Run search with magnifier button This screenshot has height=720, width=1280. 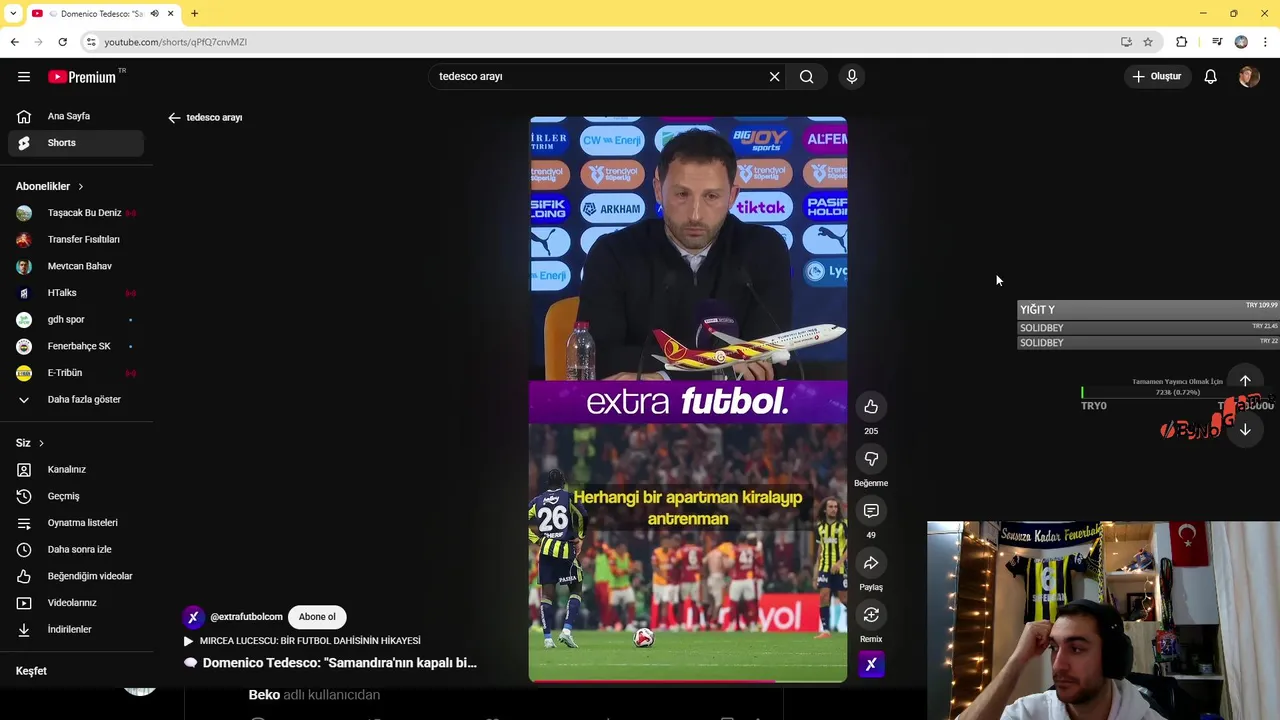(807, 77)
